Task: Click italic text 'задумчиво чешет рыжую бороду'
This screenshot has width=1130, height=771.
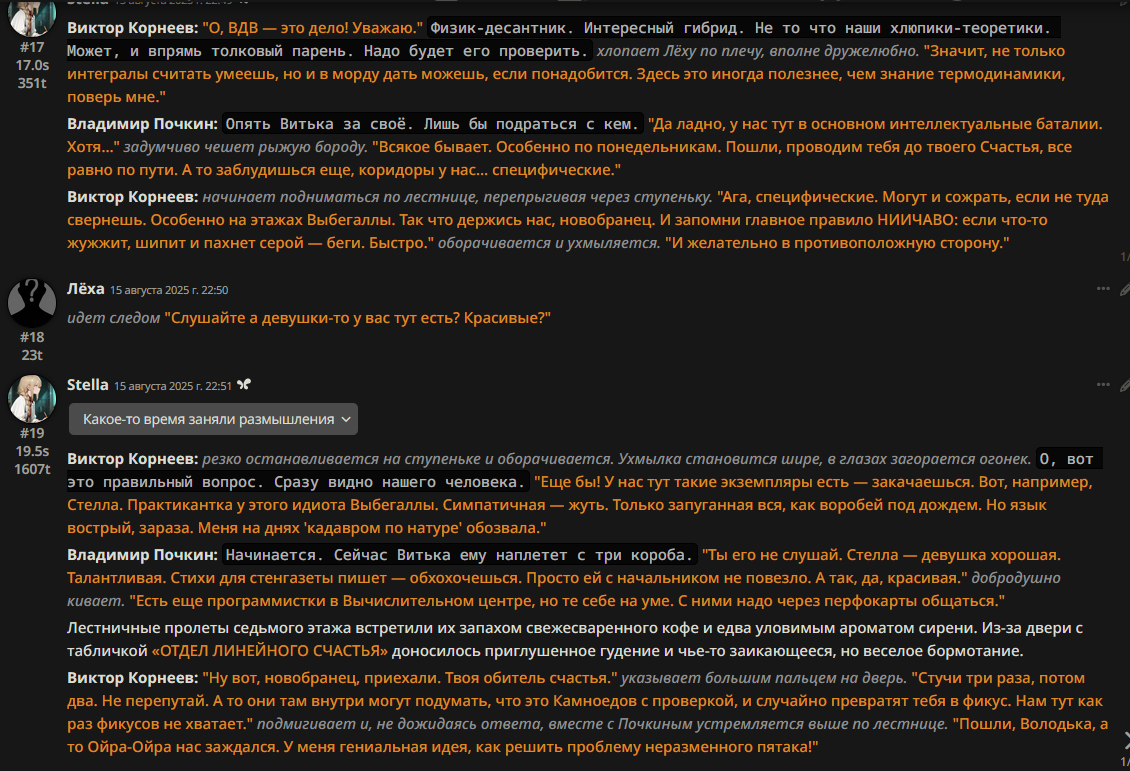Action: point(245,147)
